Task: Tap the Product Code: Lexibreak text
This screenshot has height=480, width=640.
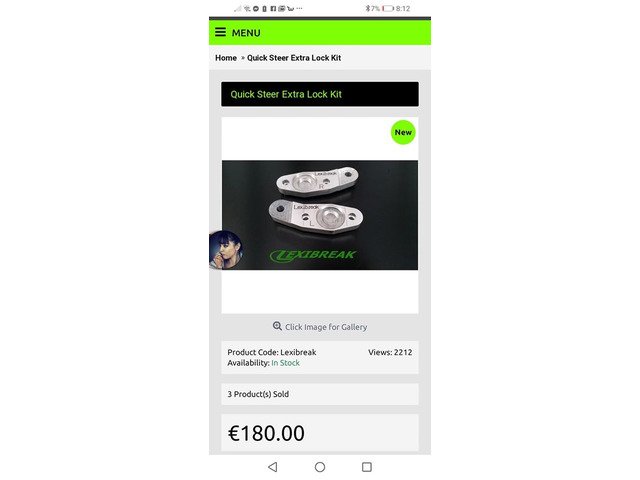Action: [x=272, y=352]
